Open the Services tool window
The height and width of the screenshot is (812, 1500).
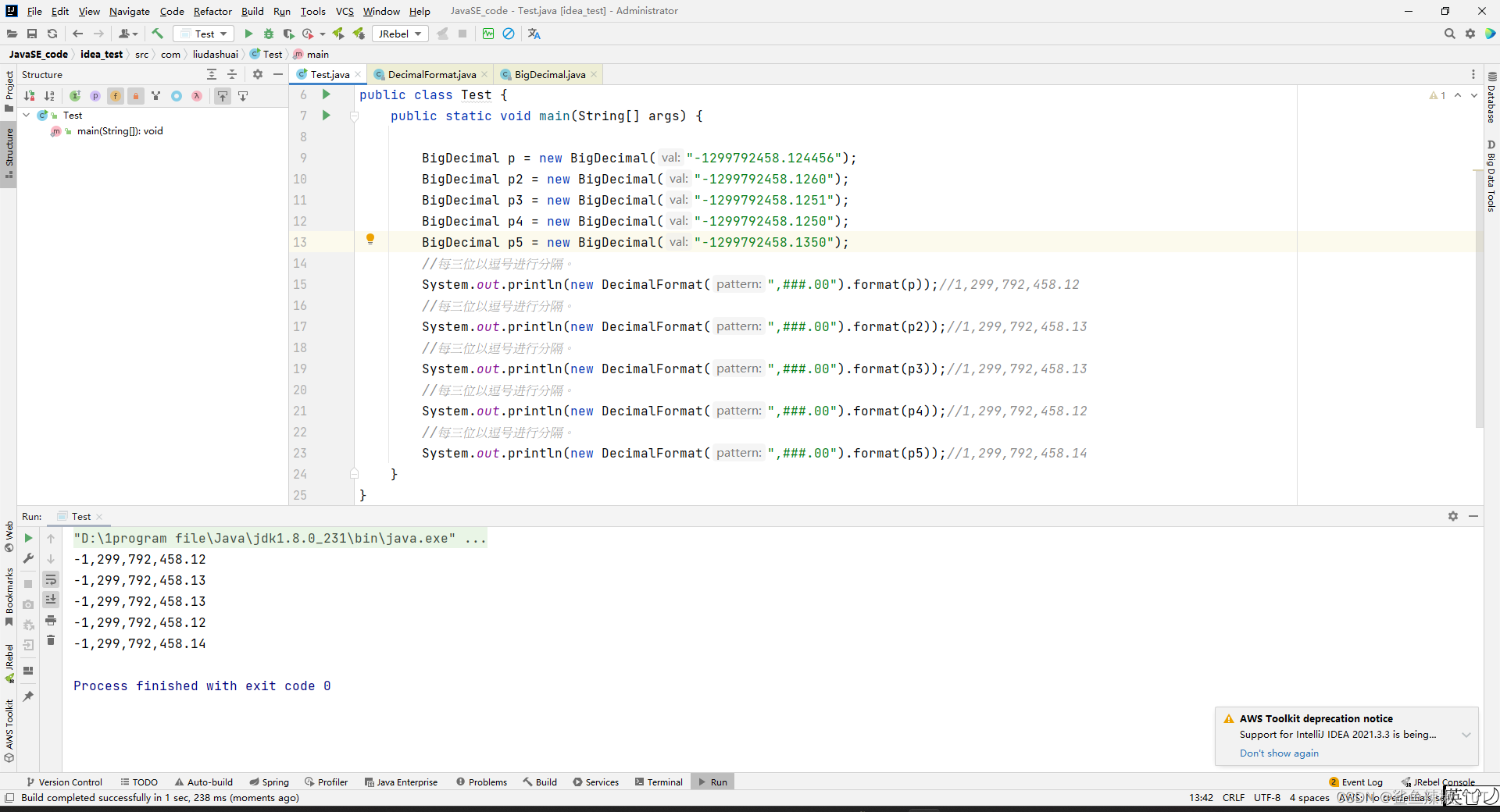point(595,782)
